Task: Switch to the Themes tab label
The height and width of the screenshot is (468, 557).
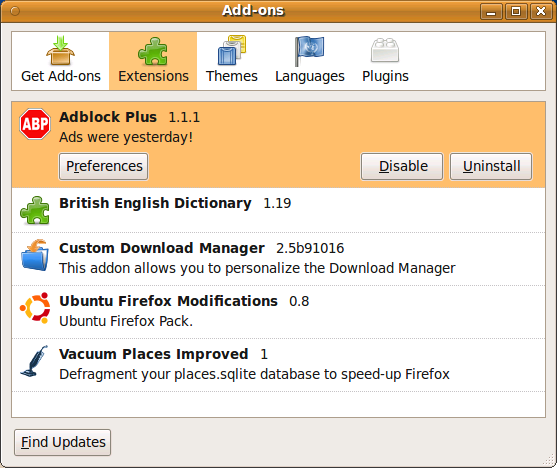Action: coord(232,76)
